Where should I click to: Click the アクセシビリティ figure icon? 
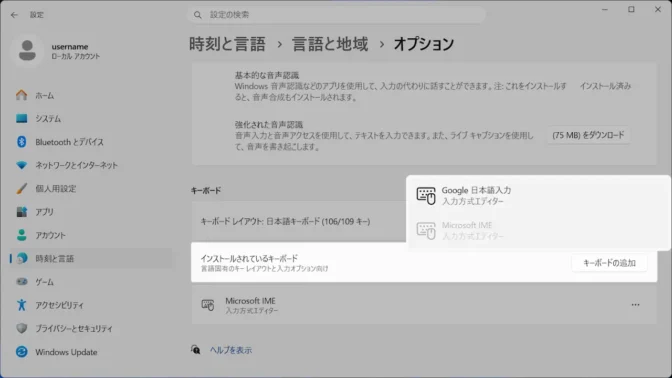(21, 305)
